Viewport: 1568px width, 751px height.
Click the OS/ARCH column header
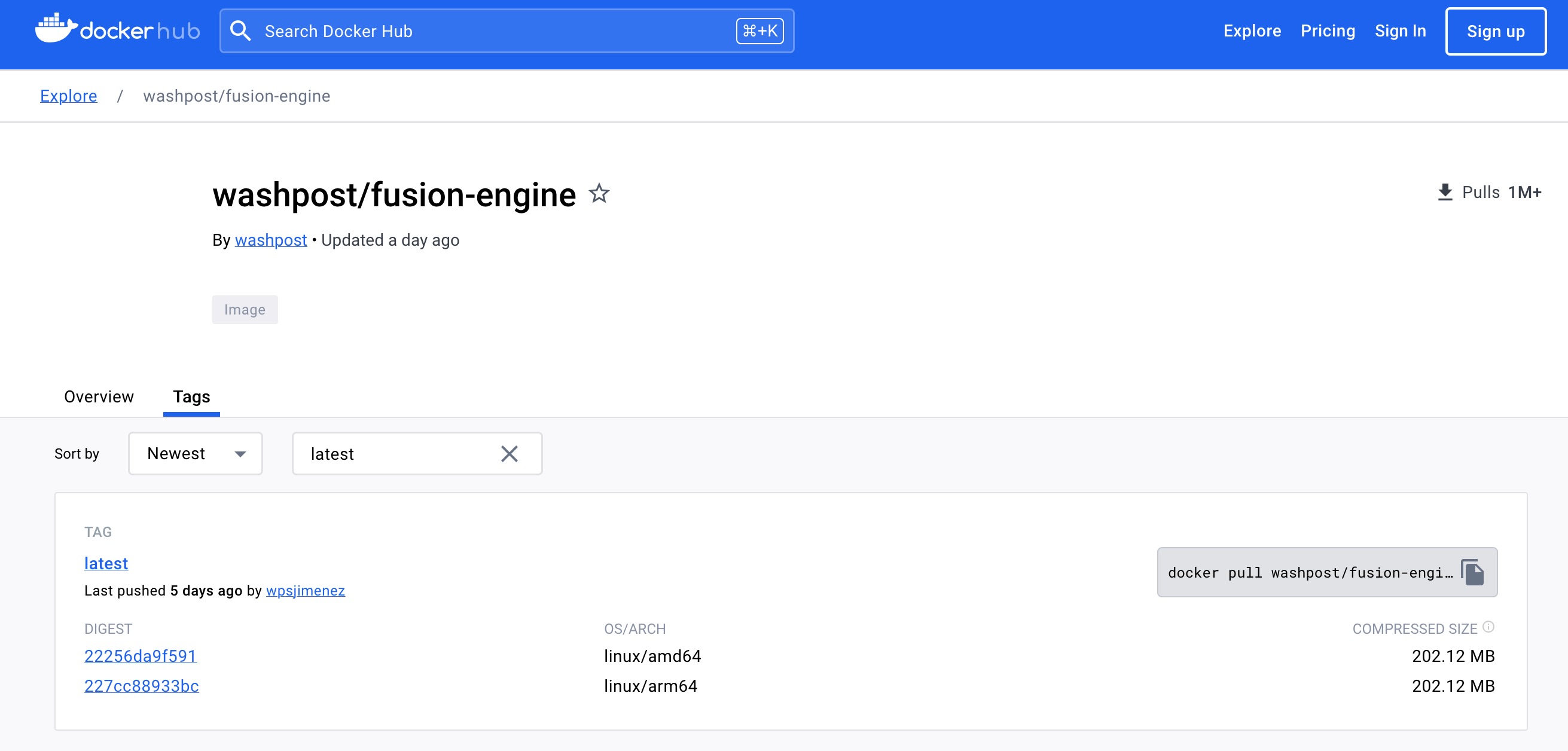click(635, 628)
